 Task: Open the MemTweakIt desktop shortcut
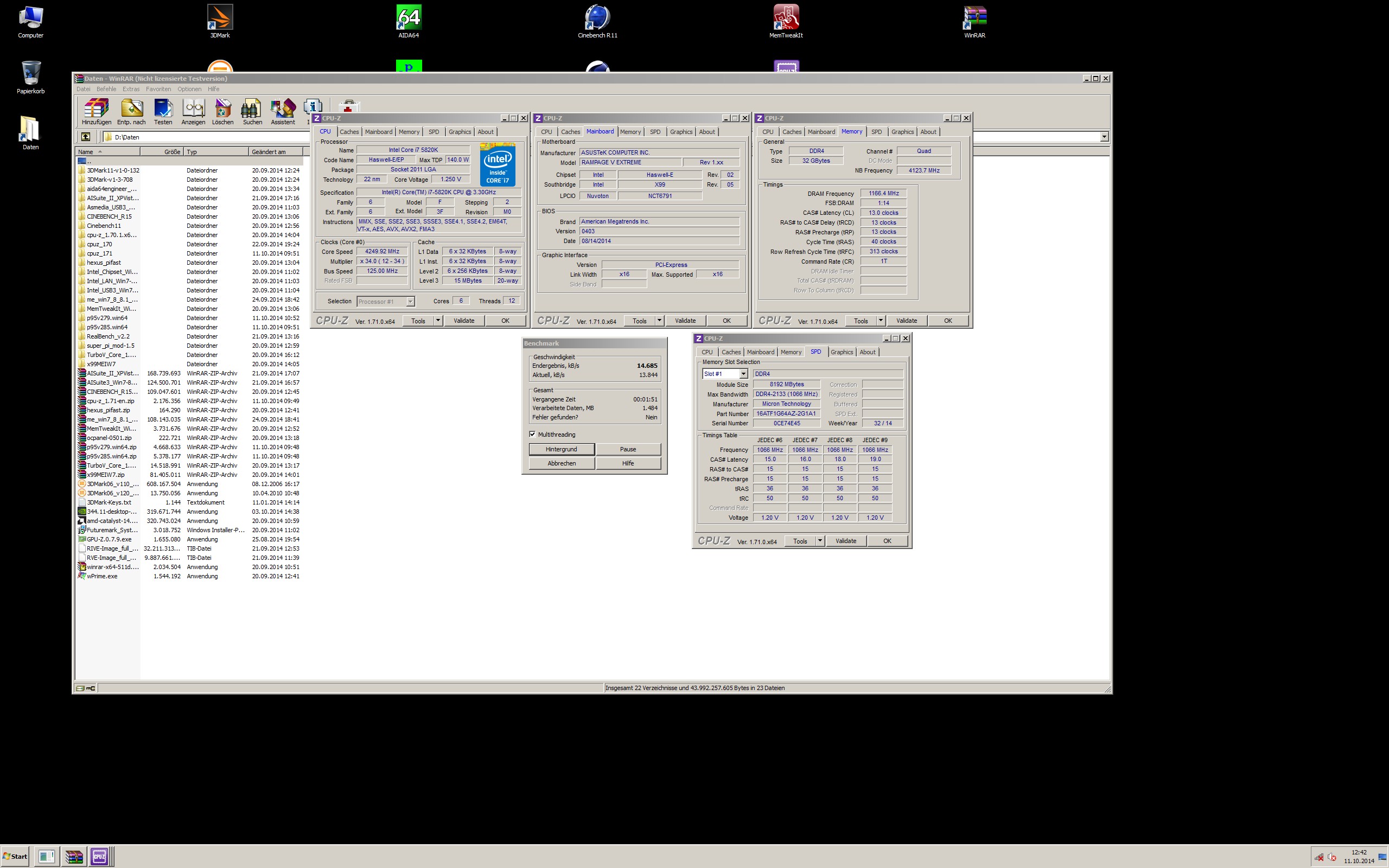click(786, 22)
